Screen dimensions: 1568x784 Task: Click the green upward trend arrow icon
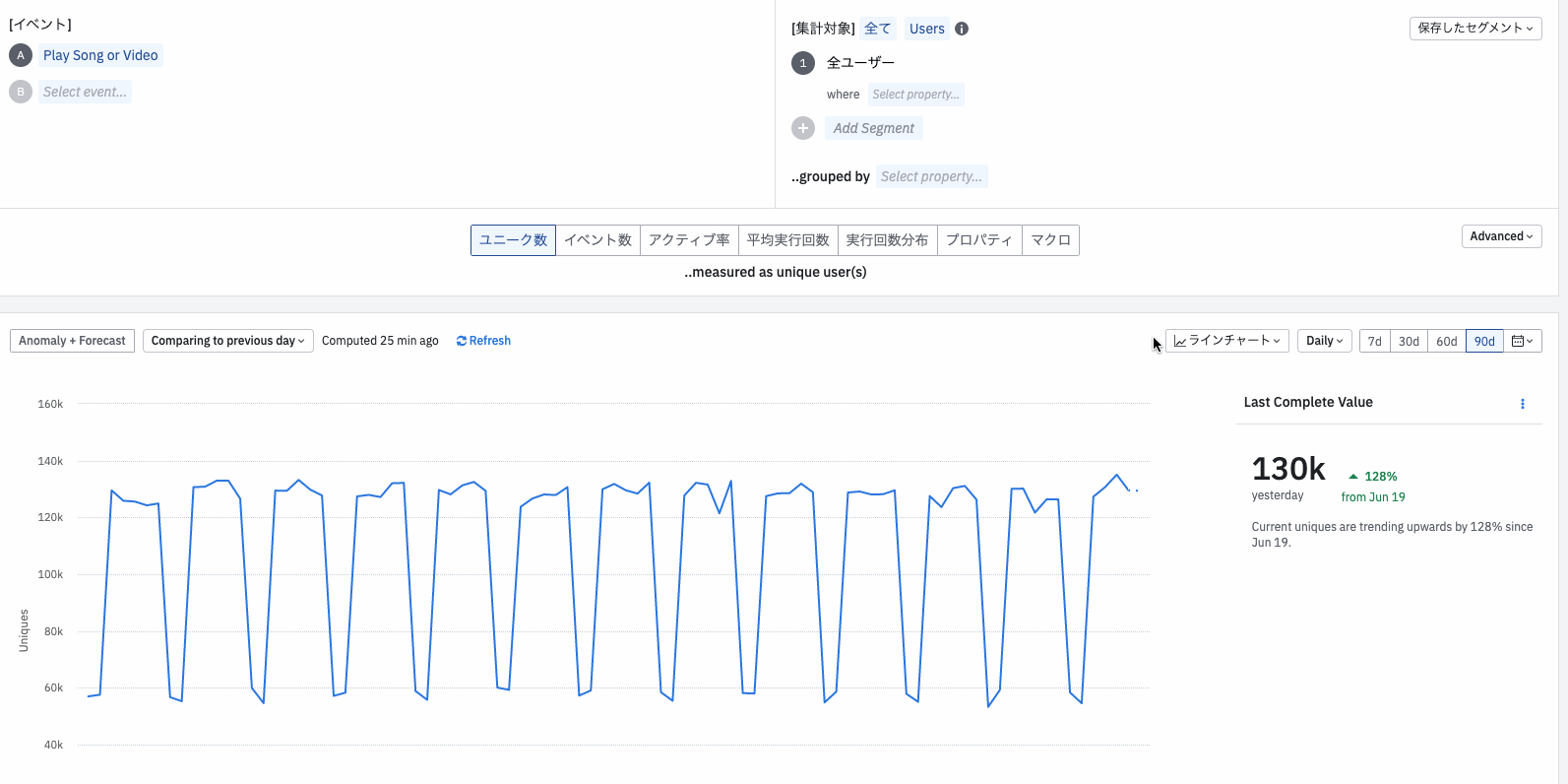click(x=1353, y=476)
